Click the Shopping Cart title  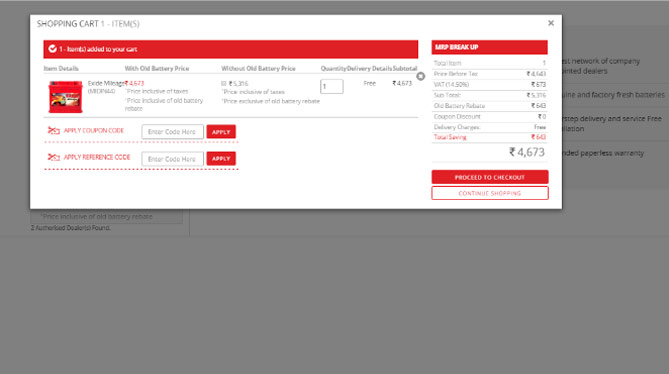coord(88,24)
